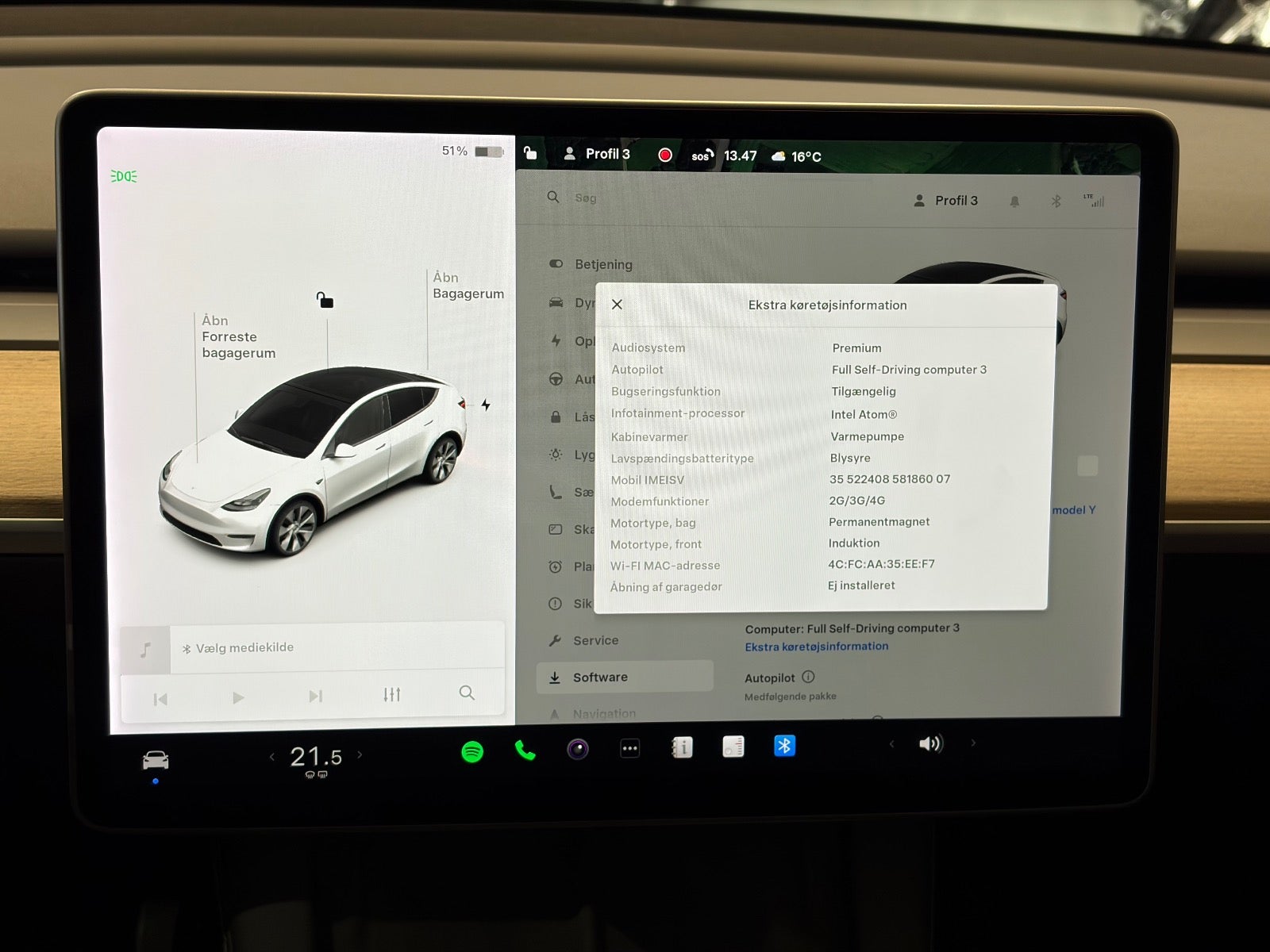Toggle the notification bell in settings header
The width and height of the screenshot is (1270, 952).
(x=1014, y=200)
